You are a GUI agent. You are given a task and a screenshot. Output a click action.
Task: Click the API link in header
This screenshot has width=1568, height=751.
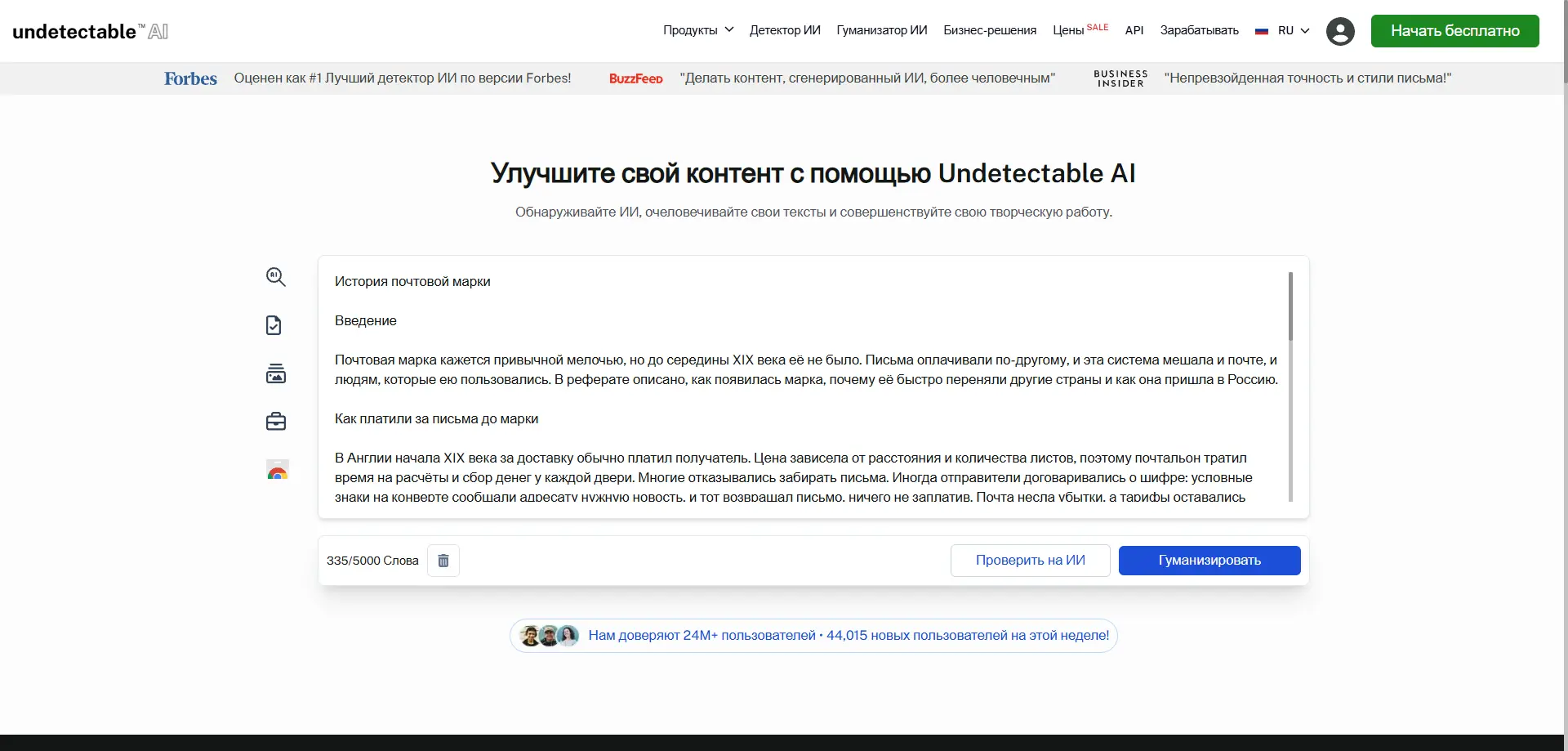(x=1134, y=30)
